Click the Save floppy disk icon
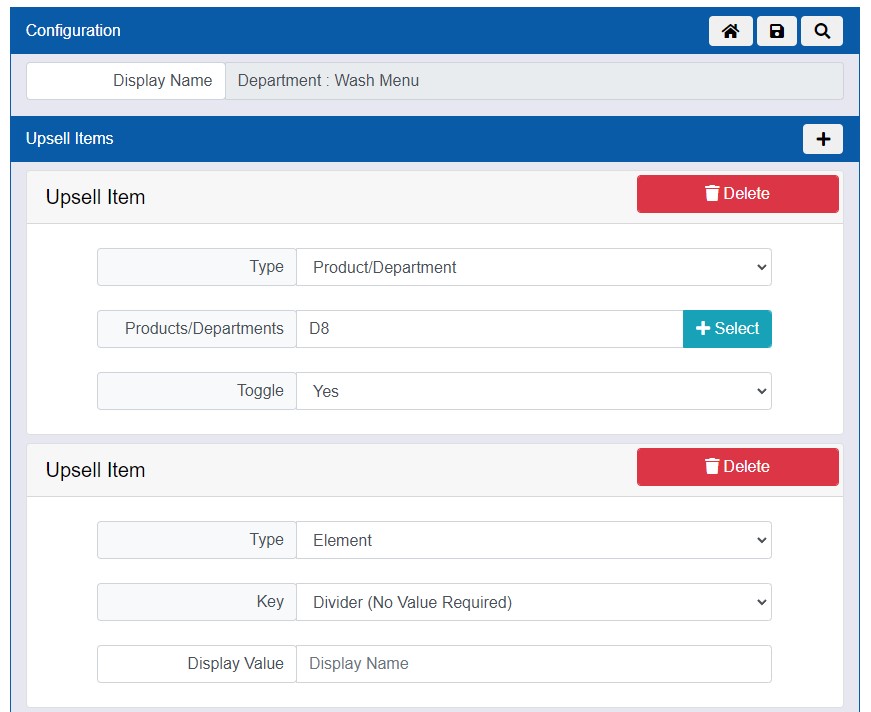This screenshot has width=871, height=712. point(776,31)
